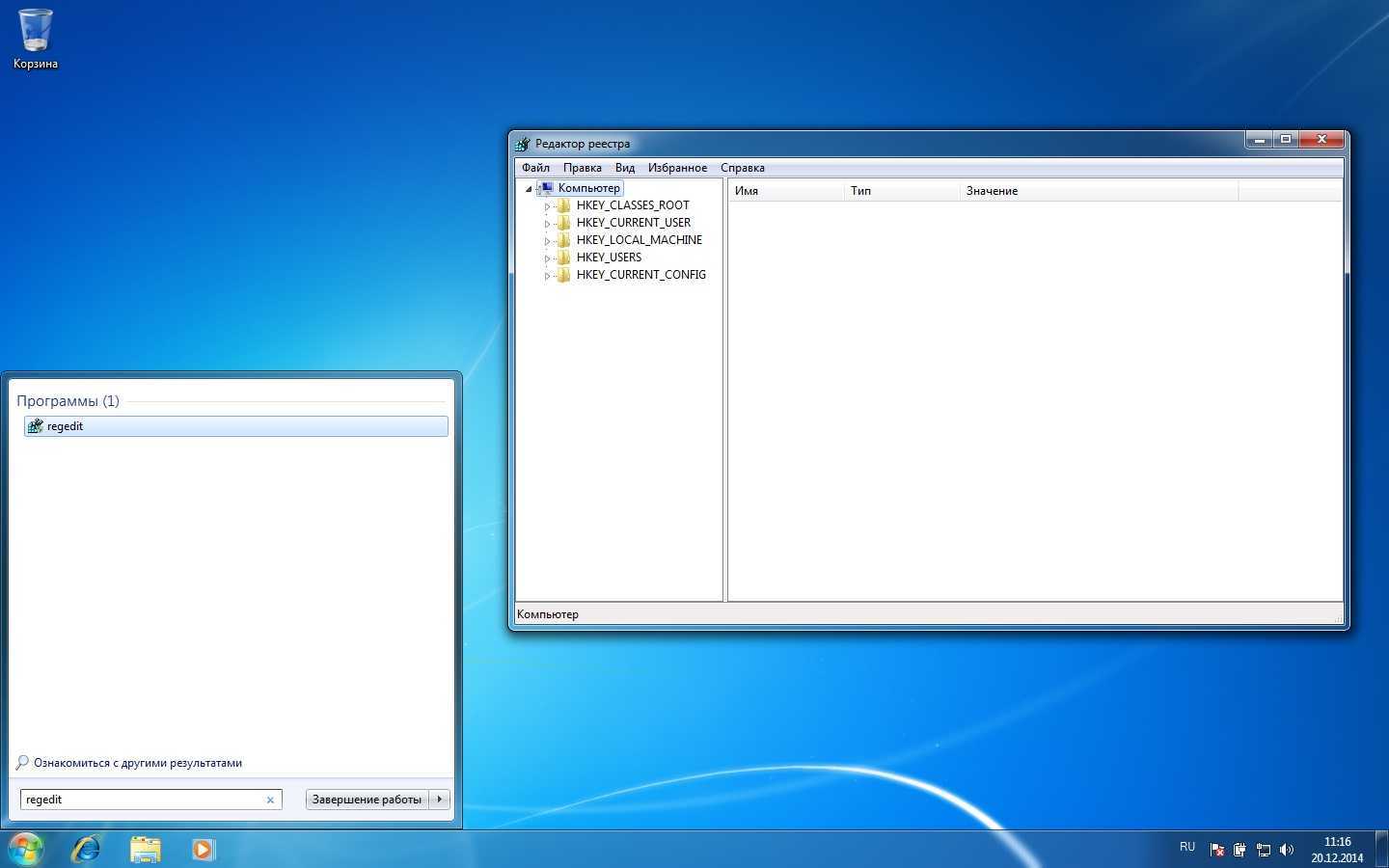1389x868 pixels.
Task: Clear the search box with the X
Action: (270, 800)
